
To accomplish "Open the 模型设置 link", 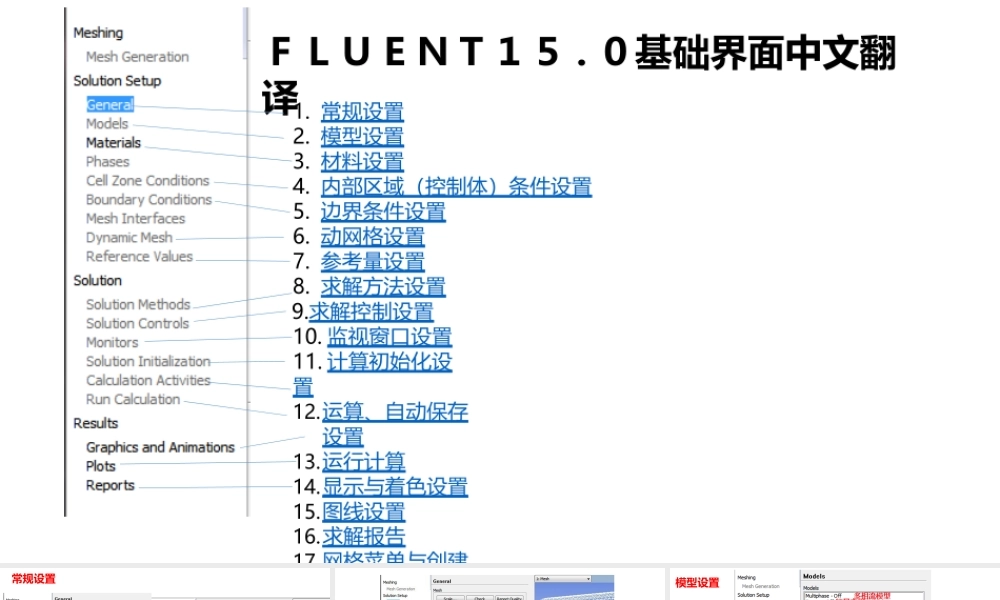I will (x=362, y=136).
